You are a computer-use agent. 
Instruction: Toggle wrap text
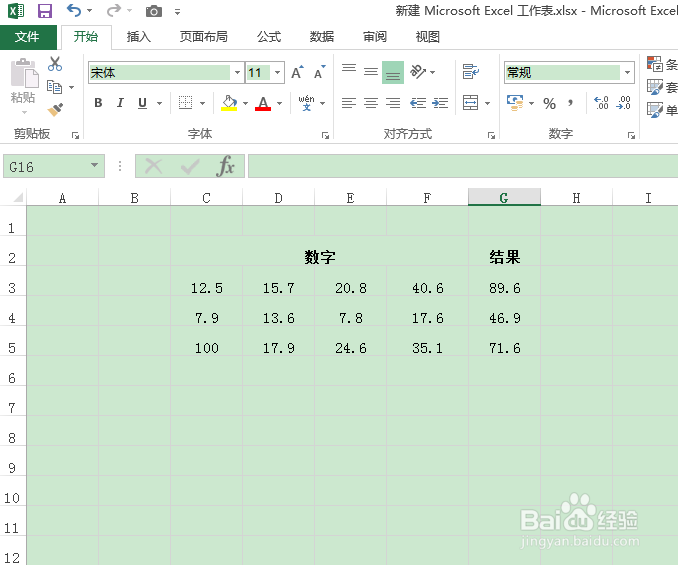[470, 72]
